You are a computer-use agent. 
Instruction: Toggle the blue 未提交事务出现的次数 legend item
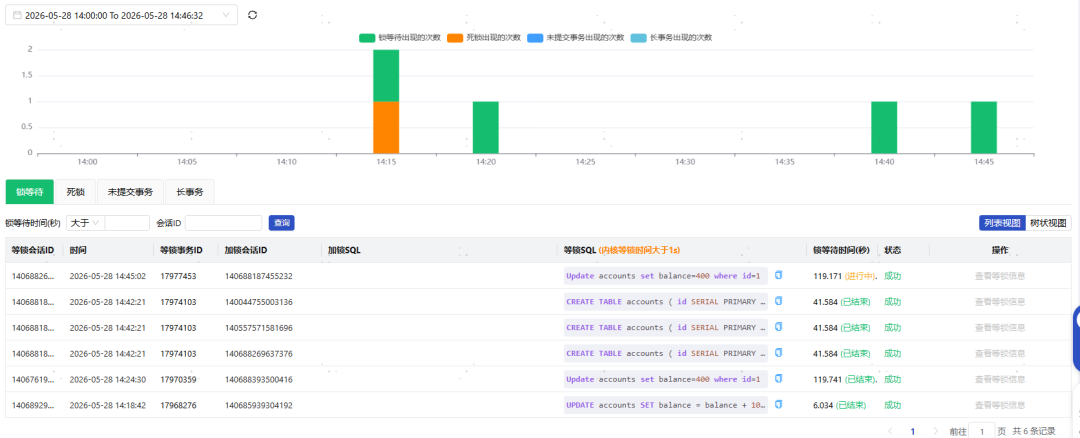[576, 37]
